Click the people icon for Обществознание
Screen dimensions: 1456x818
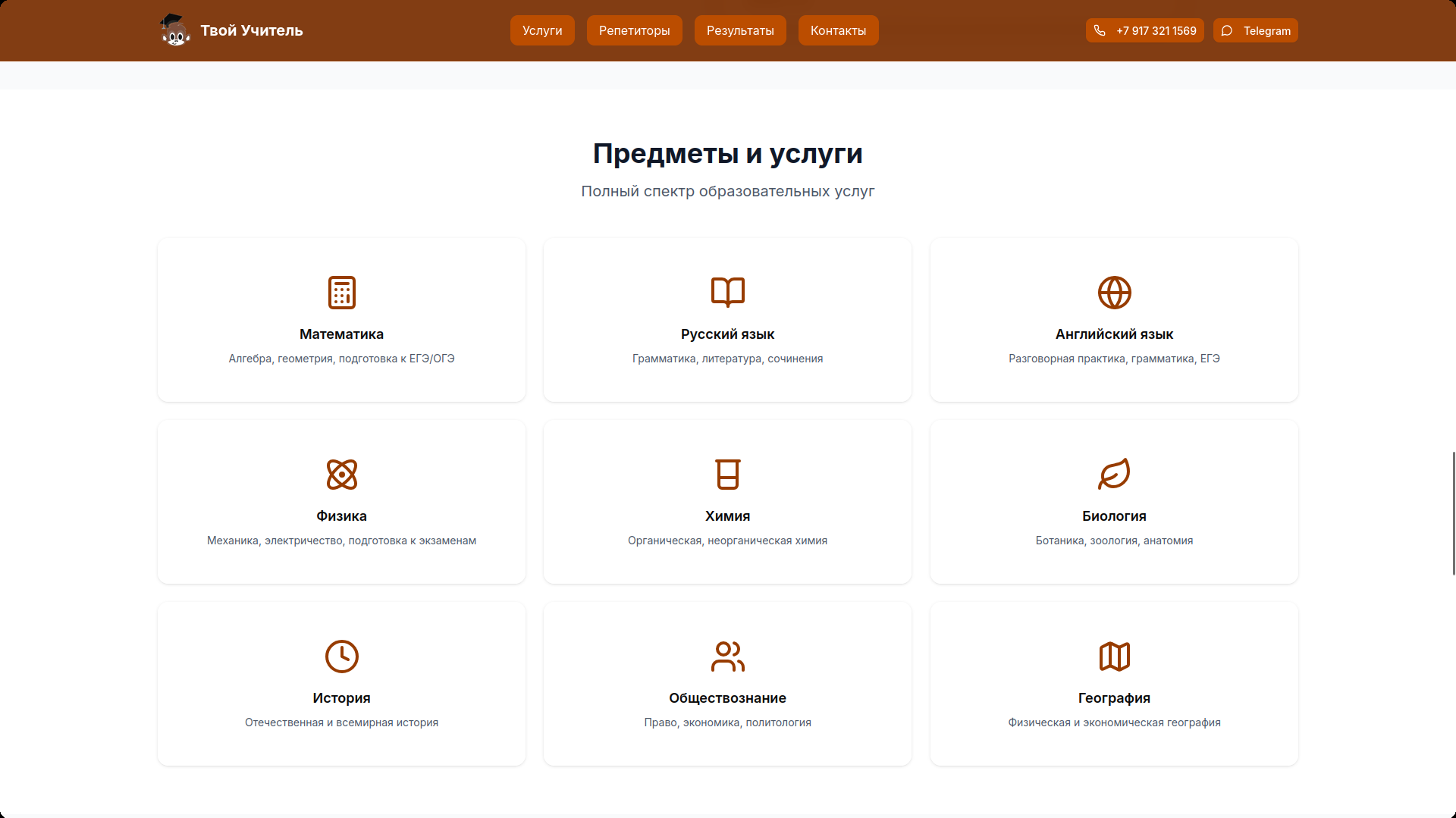click(x=727, y=657)
